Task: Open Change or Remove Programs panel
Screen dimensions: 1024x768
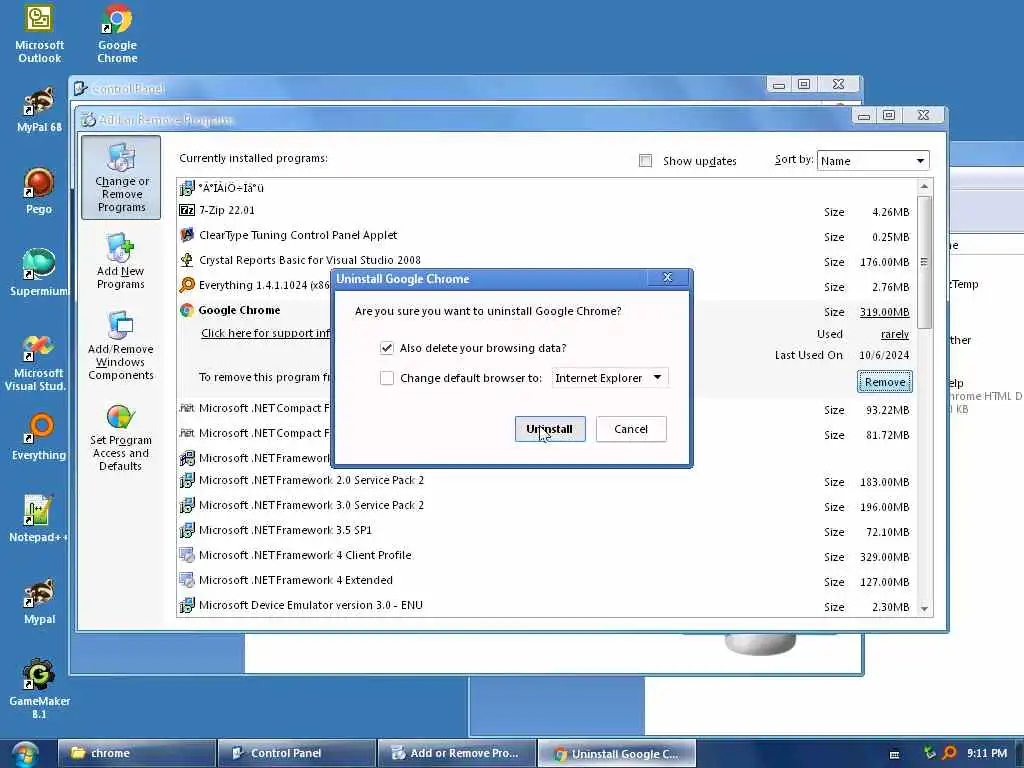Action: pos(121,178)
